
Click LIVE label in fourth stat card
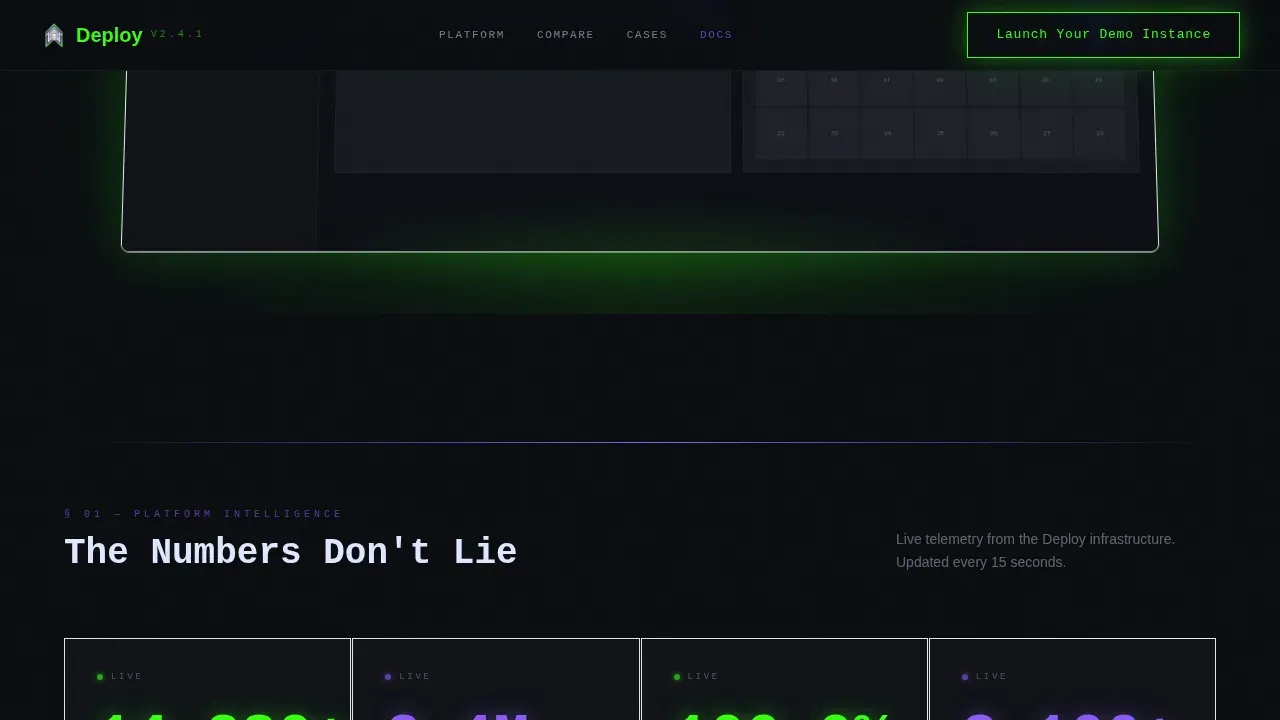[991, 677]
